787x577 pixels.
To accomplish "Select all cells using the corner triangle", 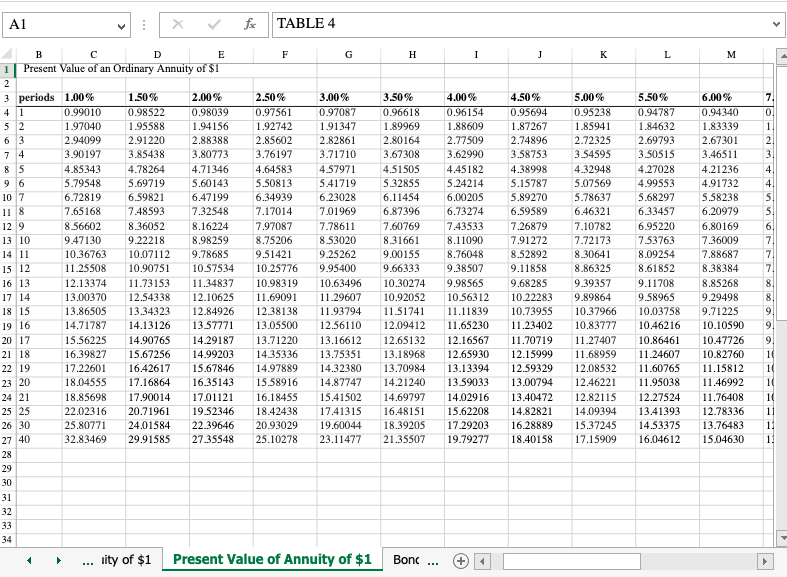I will [8, 54].
